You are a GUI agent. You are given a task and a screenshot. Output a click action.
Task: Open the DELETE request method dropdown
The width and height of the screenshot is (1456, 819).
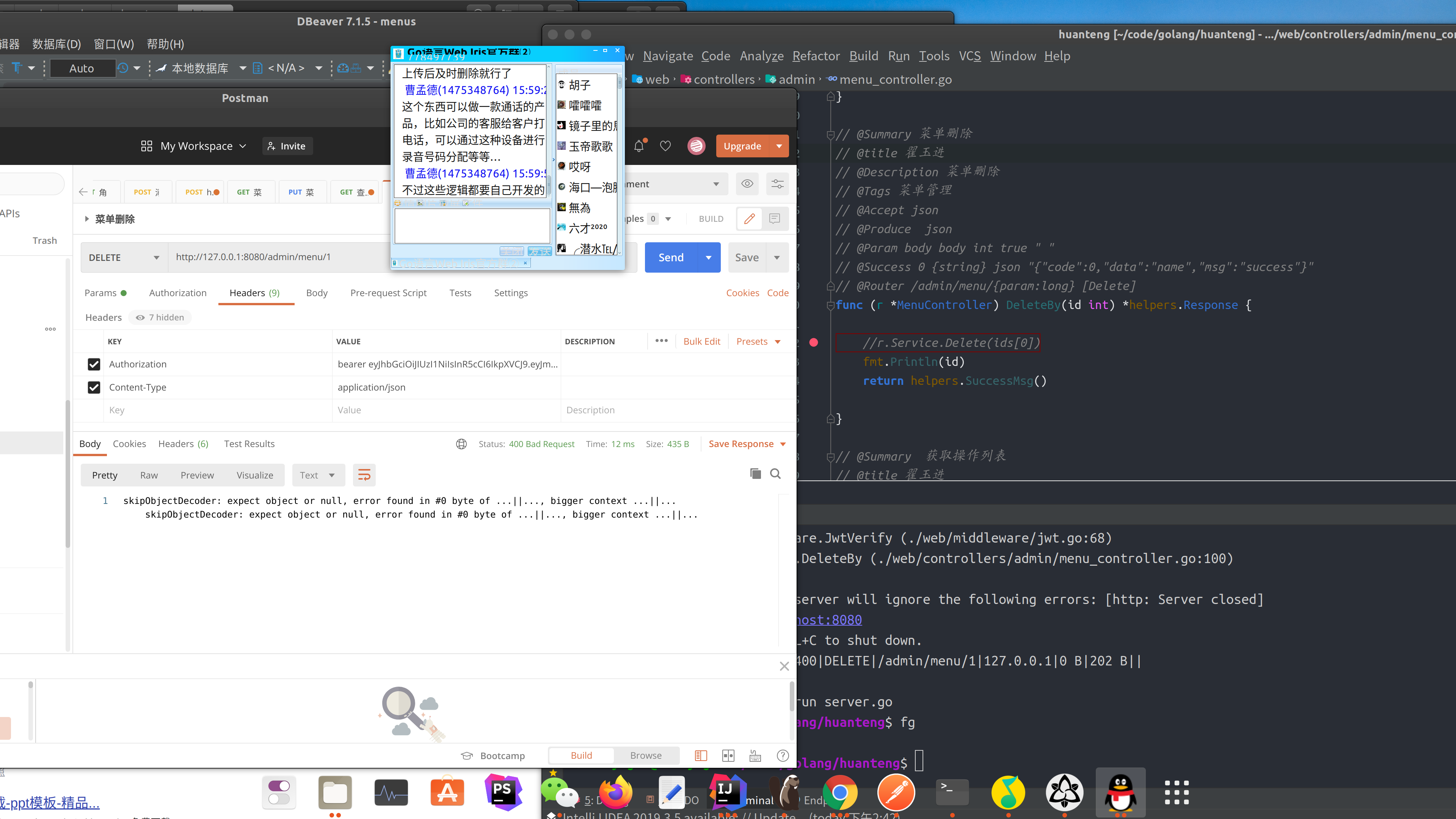coord(123,257)
